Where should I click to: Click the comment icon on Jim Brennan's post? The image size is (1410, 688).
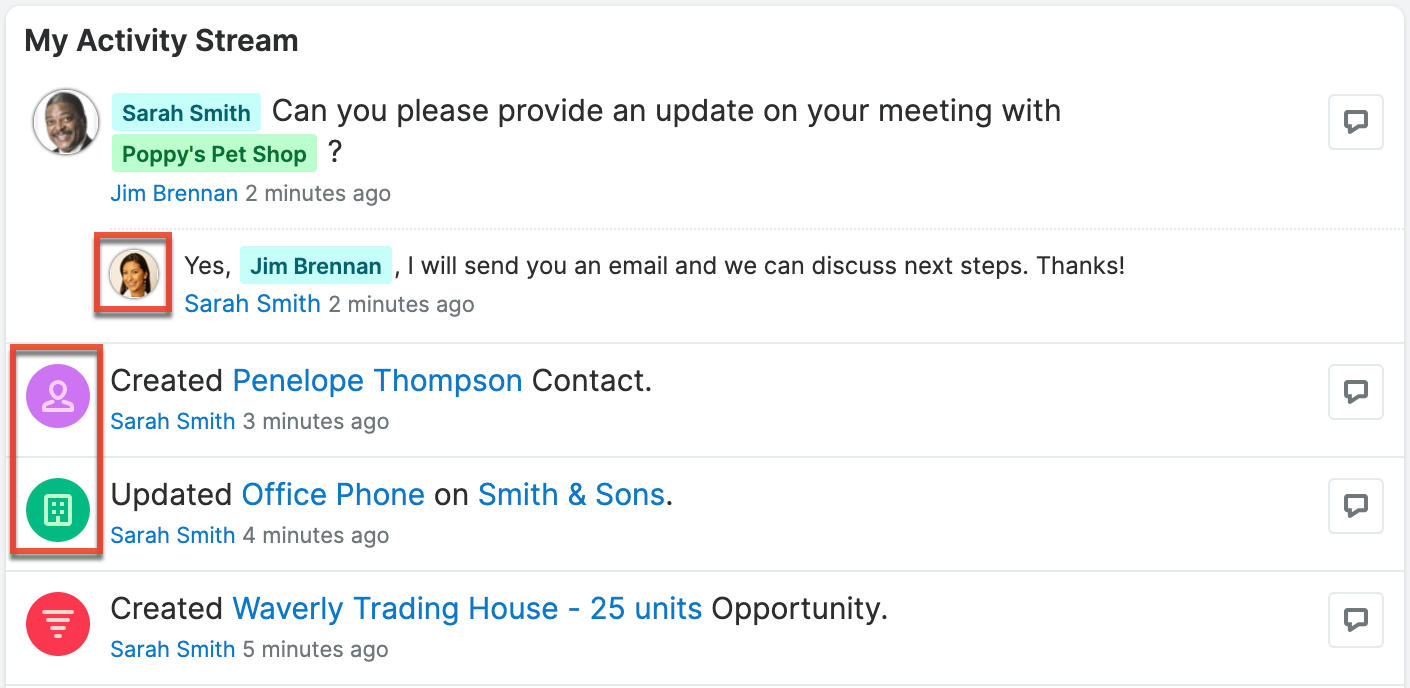click(x=1355, y=123)
